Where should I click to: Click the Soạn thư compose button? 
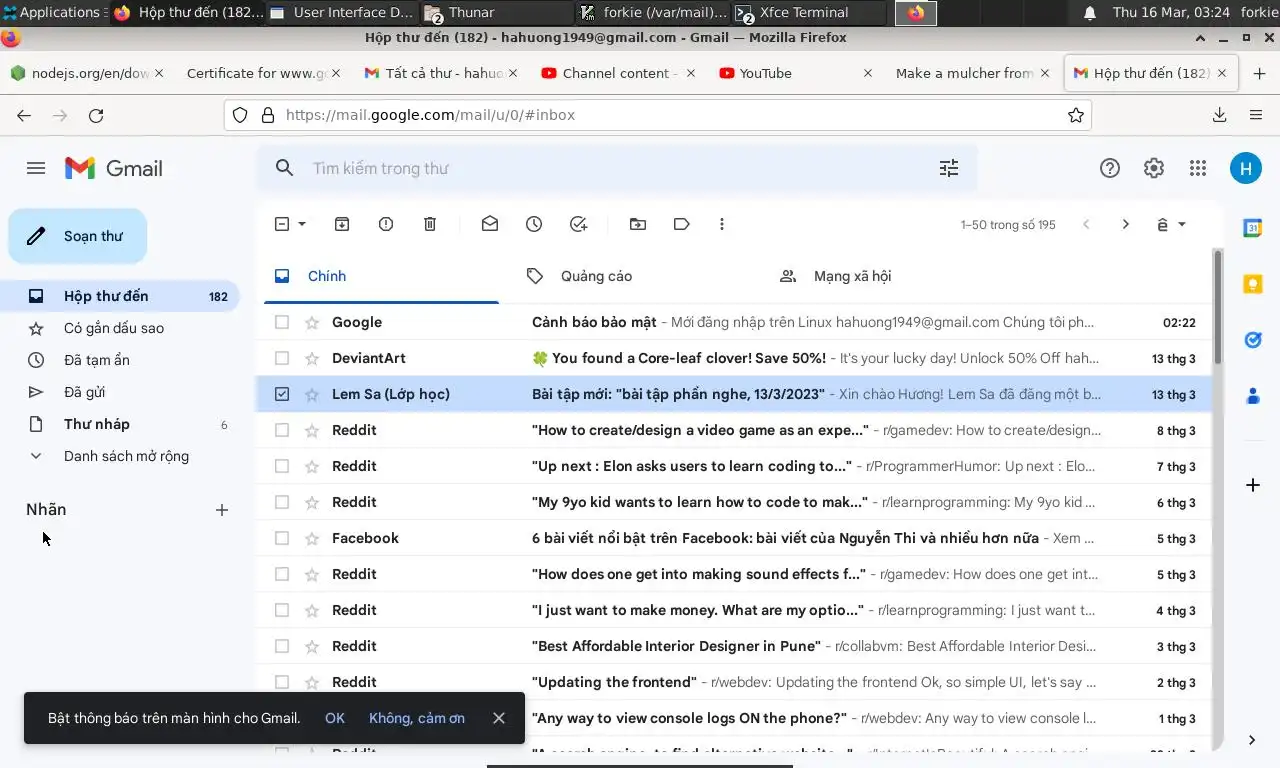click(78, 236)
